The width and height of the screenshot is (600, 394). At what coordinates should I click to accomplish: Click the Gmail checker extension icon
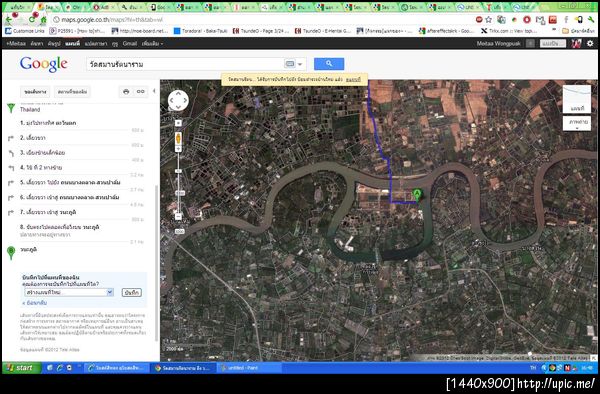(540, 20)
